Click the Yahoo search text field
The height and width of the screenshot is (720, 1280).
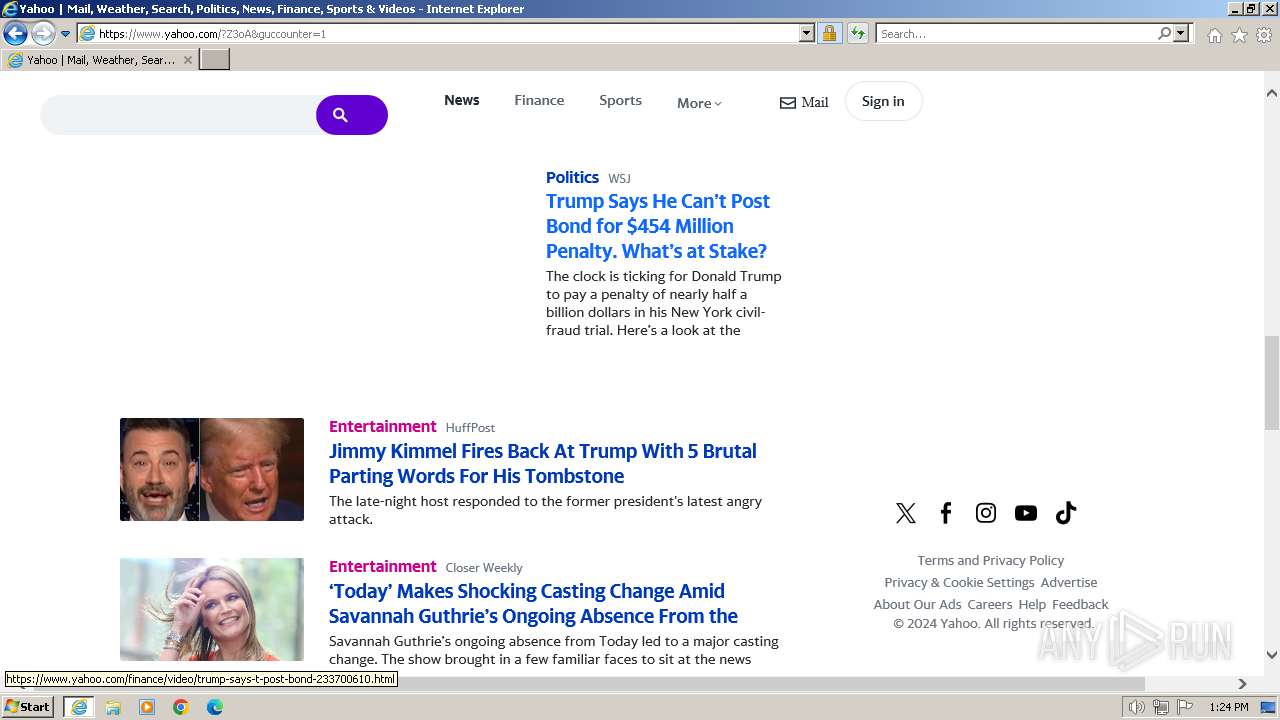(178, 115)
